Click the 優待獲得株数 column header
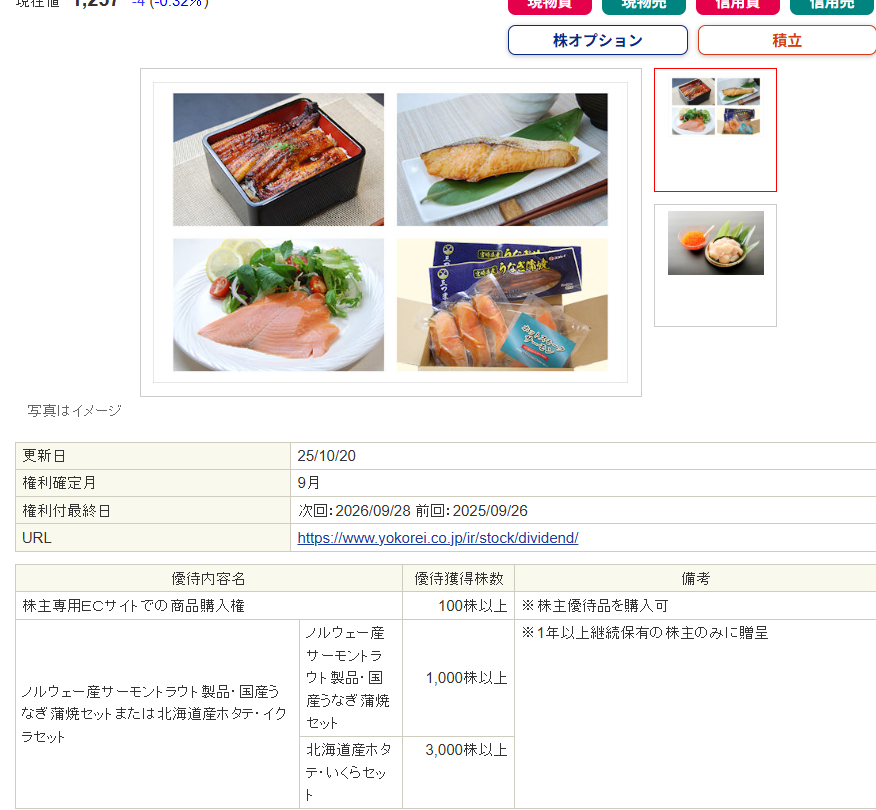 click(458, 578)
